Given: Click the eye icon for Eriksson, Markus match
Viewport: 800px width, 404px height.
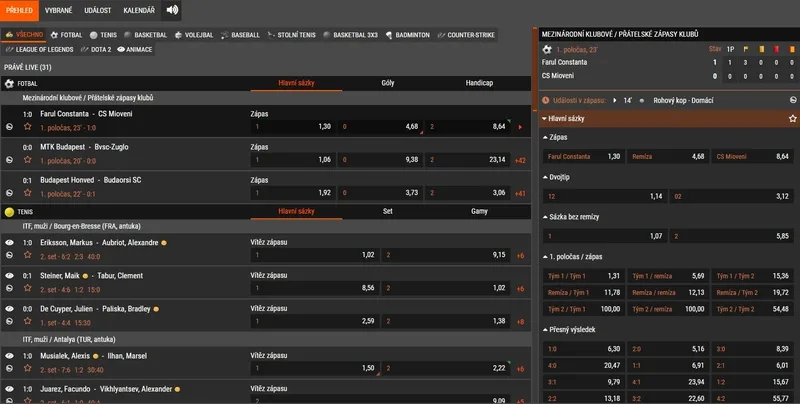Looking at the screenshot, I should [10, 242].
